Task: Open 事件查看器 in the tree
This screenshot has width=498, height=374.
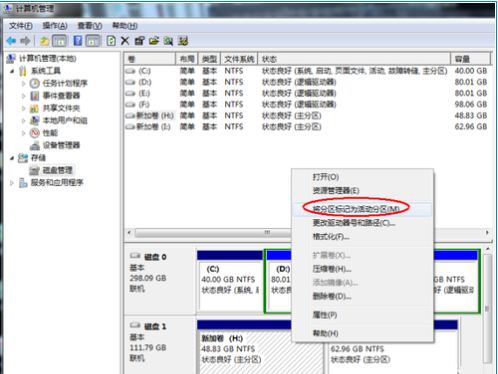Action: pos(61,96)
